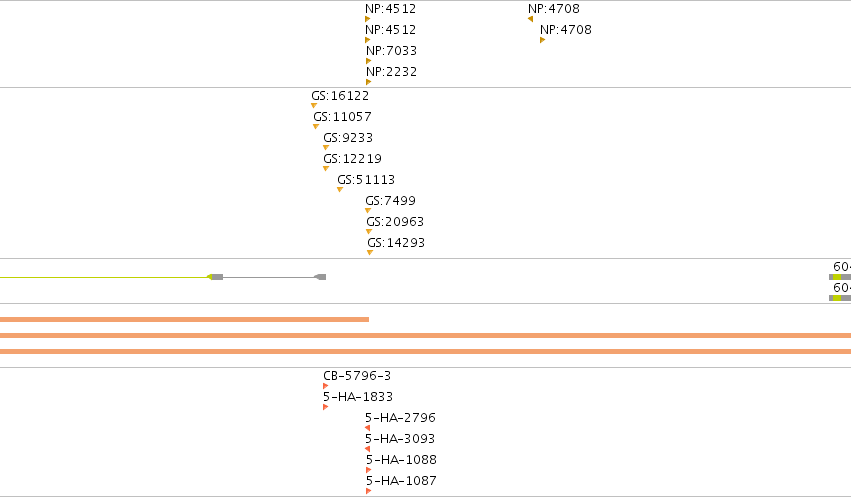
Task: Select the short orange bar ending mid-track
Action: pyautogui.click(x=185, y=320)
